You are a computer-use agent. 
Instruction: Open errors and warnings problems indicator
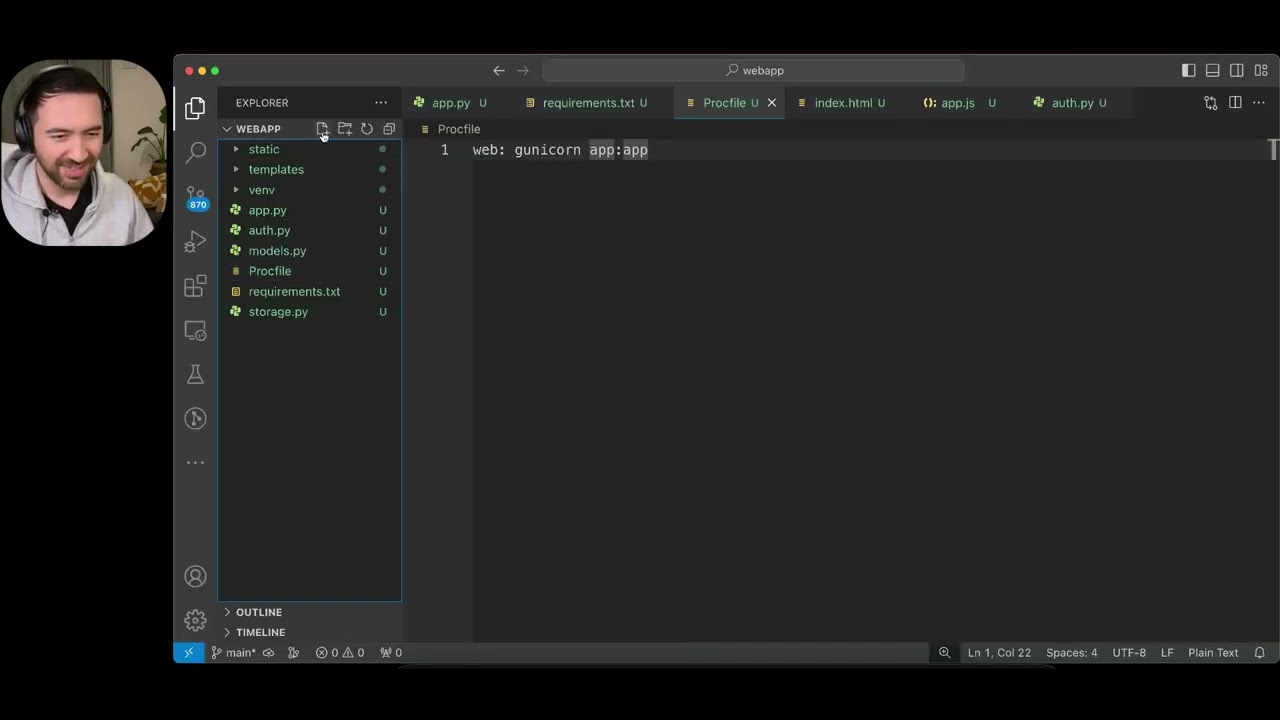[340, 652]
